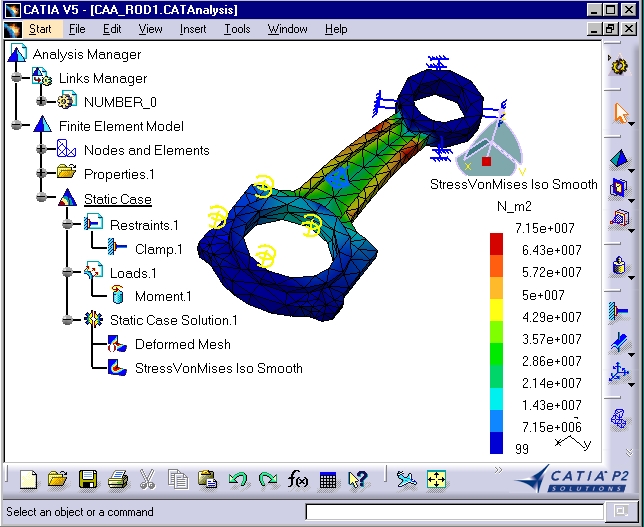644x527 pixels.
Task: Open the Design Table icon
Action: 328,480
